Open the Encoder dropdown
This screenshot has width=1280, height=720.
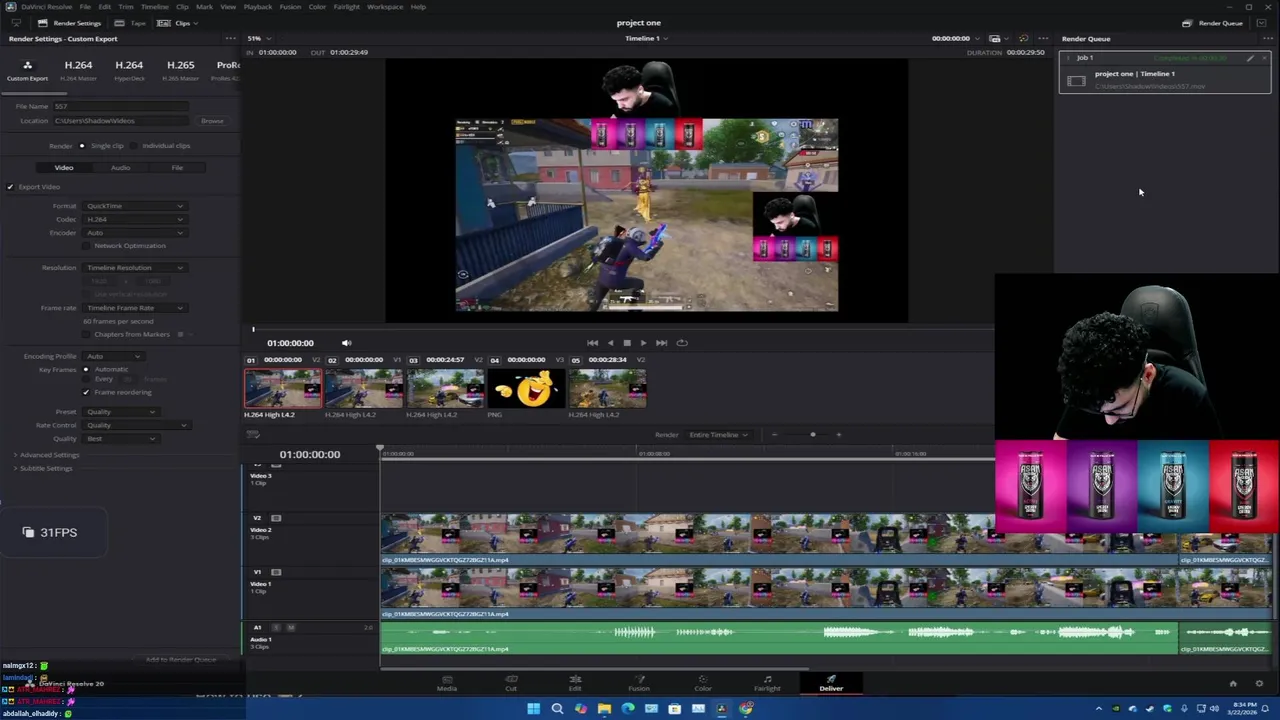pyautogui.click(x=135, y=233)
